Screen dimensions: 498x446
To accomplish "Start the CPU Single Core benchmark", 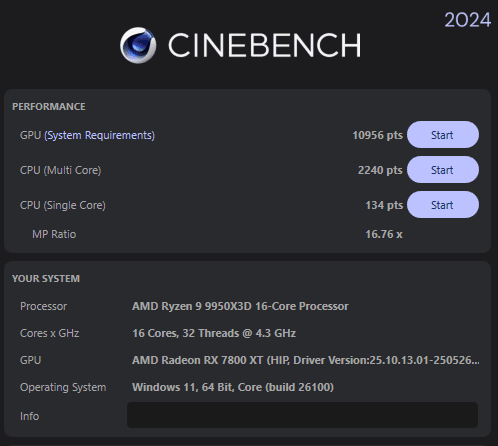I will 443,205.
